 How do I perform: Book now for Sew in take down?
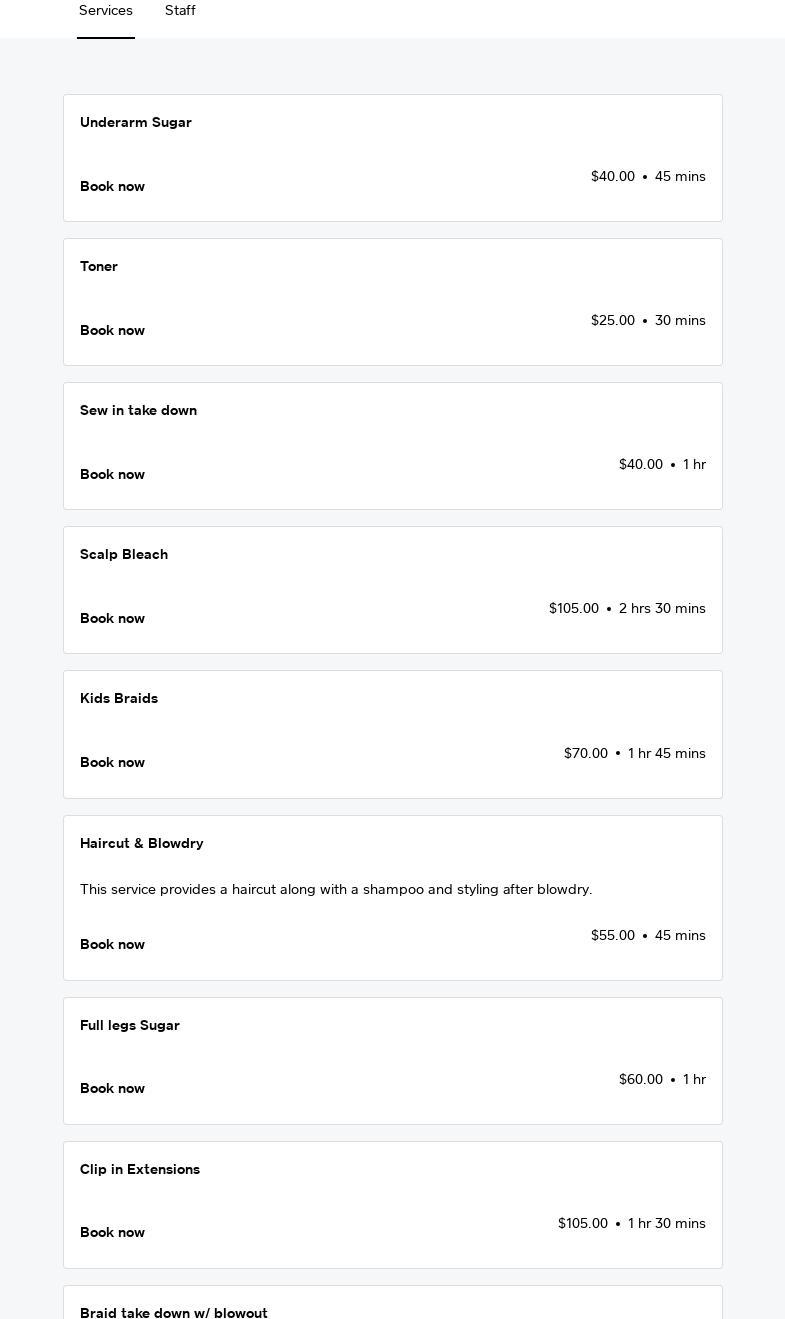[112, 475]
